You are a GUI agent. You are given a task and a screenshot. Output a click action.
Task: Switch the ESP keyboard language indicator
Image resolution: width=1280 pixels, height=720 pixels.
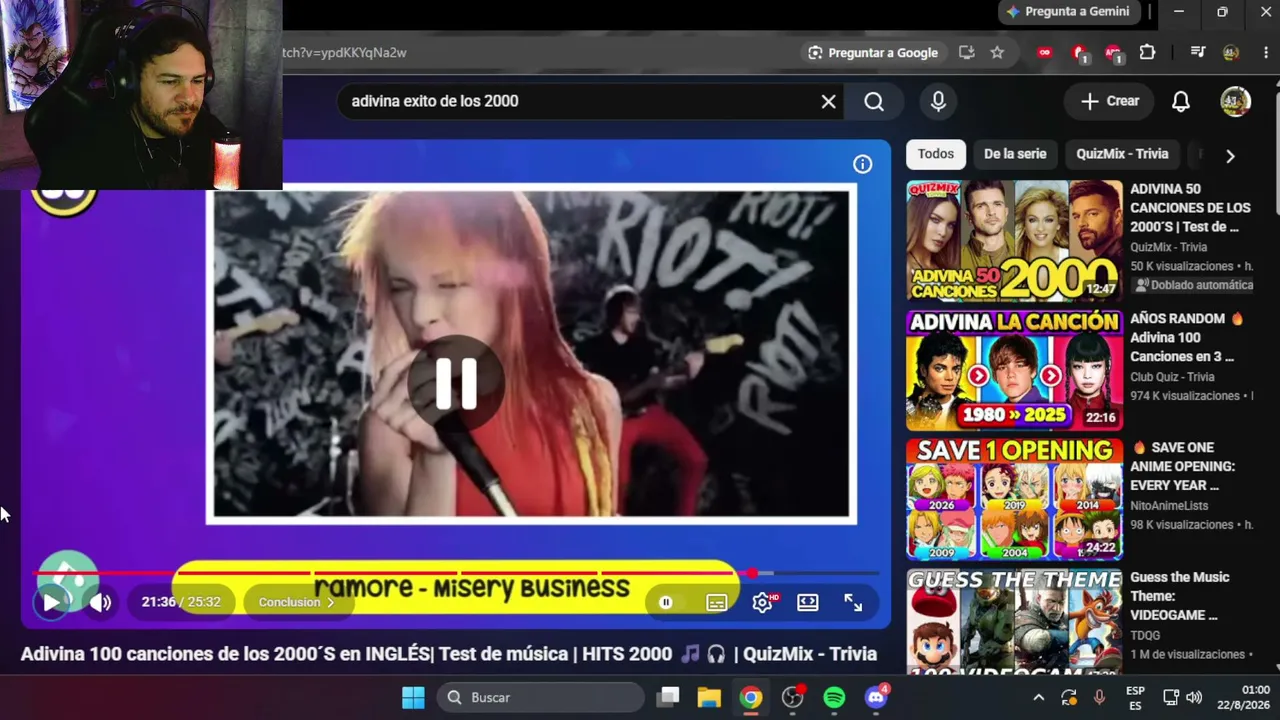click(x=1135, y=697)
